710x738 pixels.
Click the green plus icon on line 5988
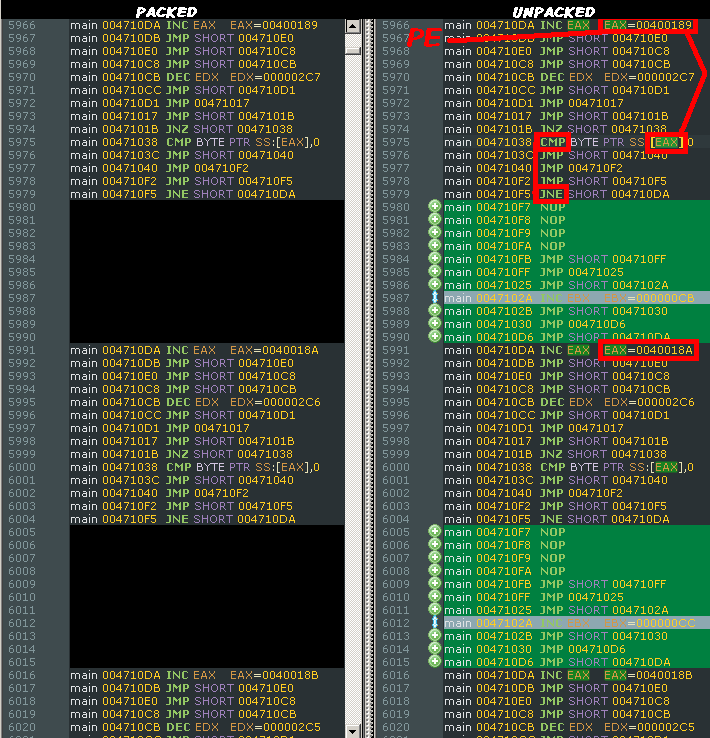tap(435, 311)
